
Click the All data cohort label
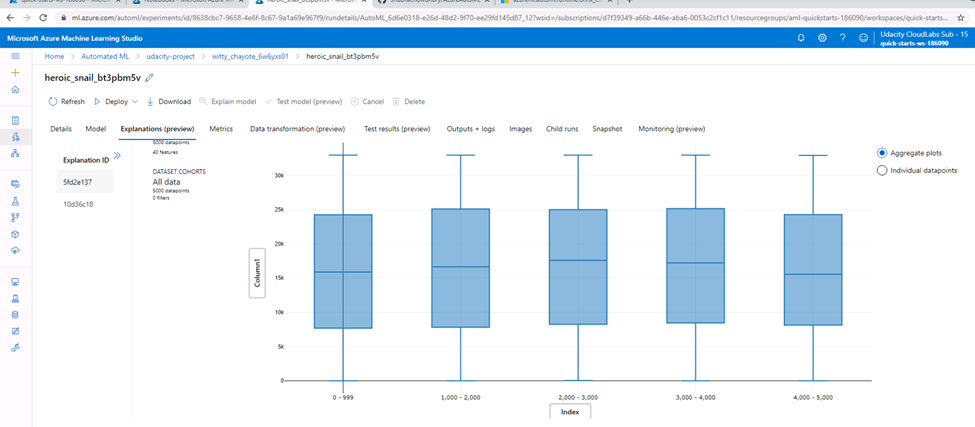(x=166, y=181)
